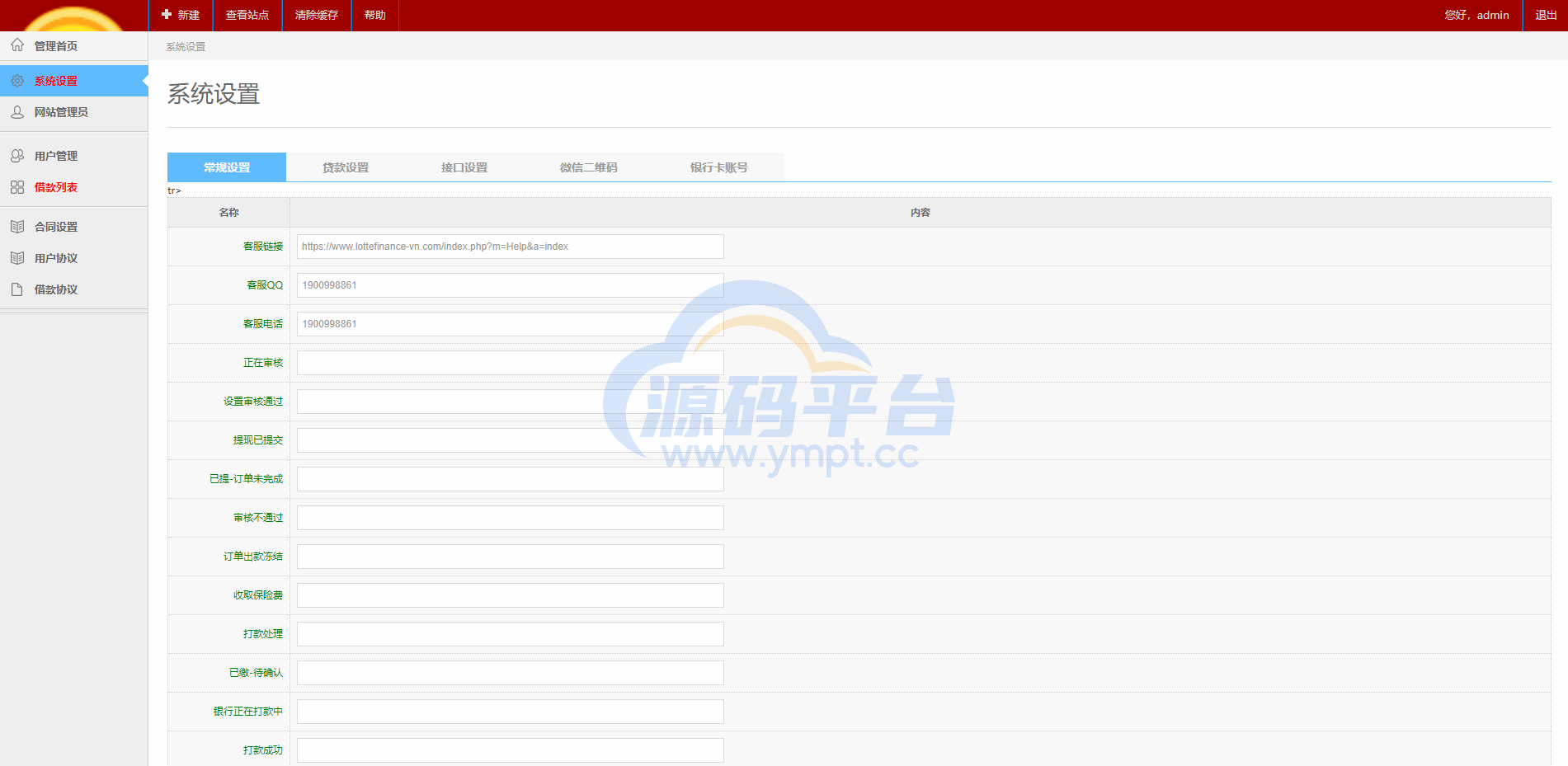Screen dimensions: 1568x766
Task: Click 退出 to log out
Action: coord(1546,16)
